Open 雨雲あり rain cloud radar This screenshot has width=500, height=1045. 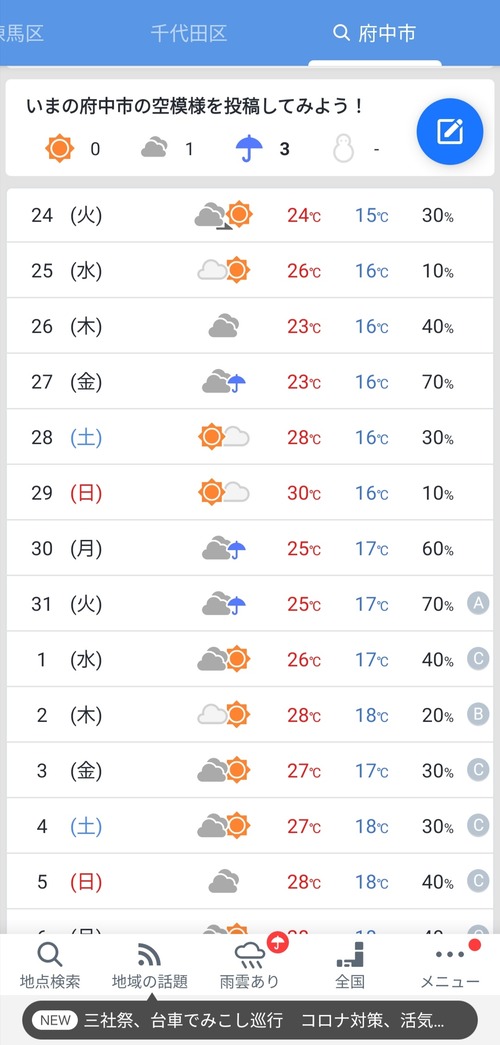pos(250,966)
